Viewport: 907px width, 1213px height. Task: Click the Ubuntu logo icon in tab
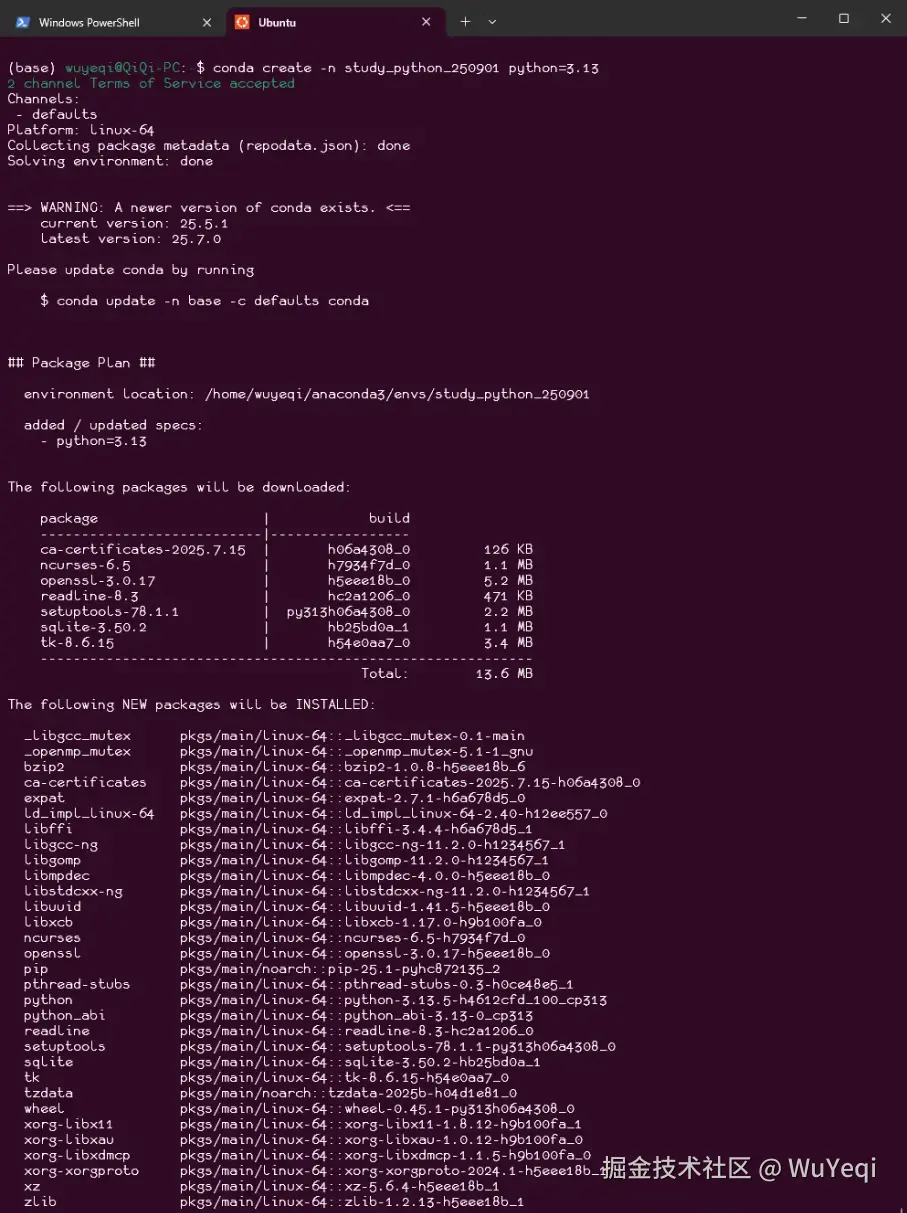tap(242, 22)
